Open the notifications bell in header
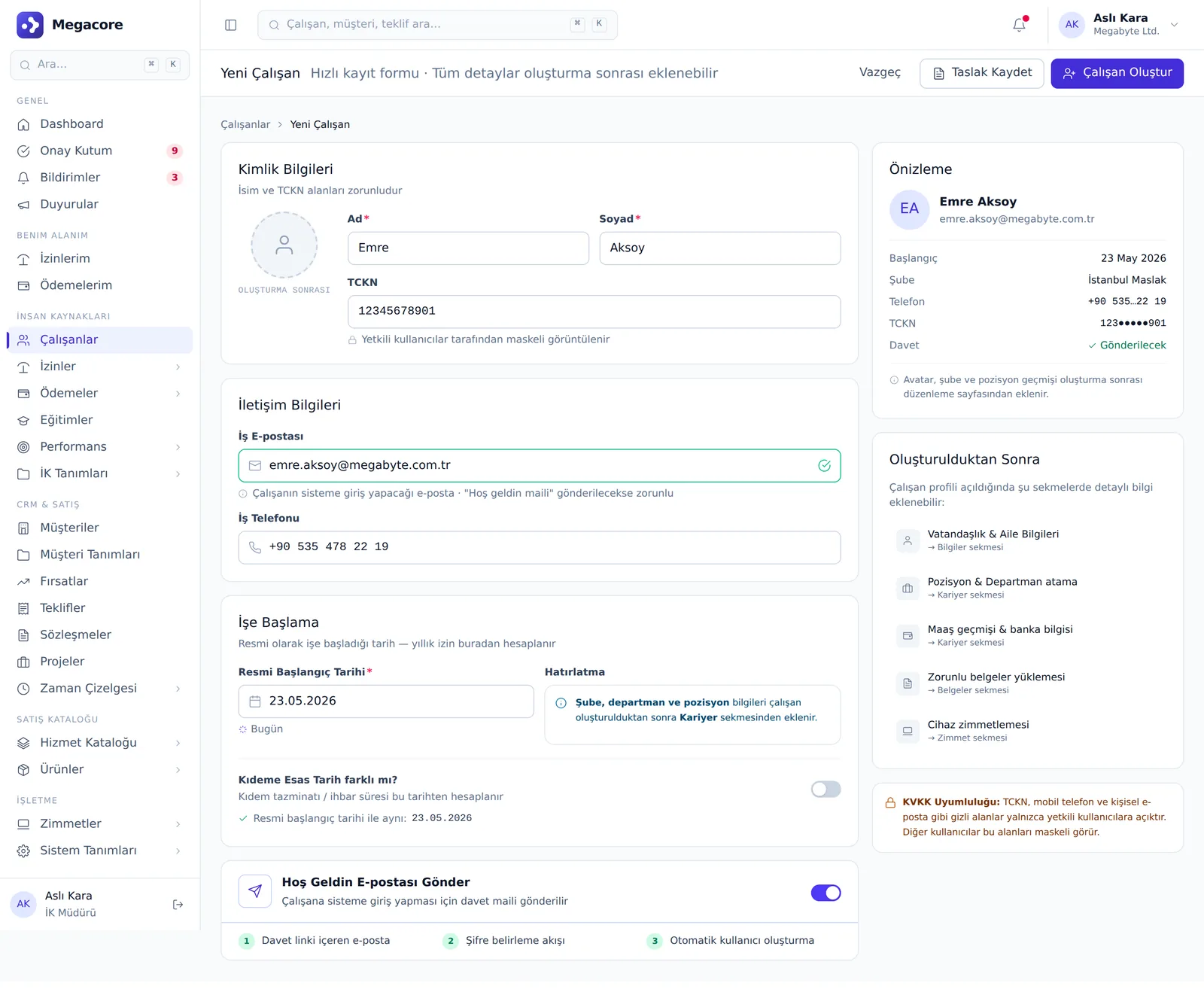The height and width of the screenshot is (989, 1204). pyautogui.click(x=1020, y=25)
